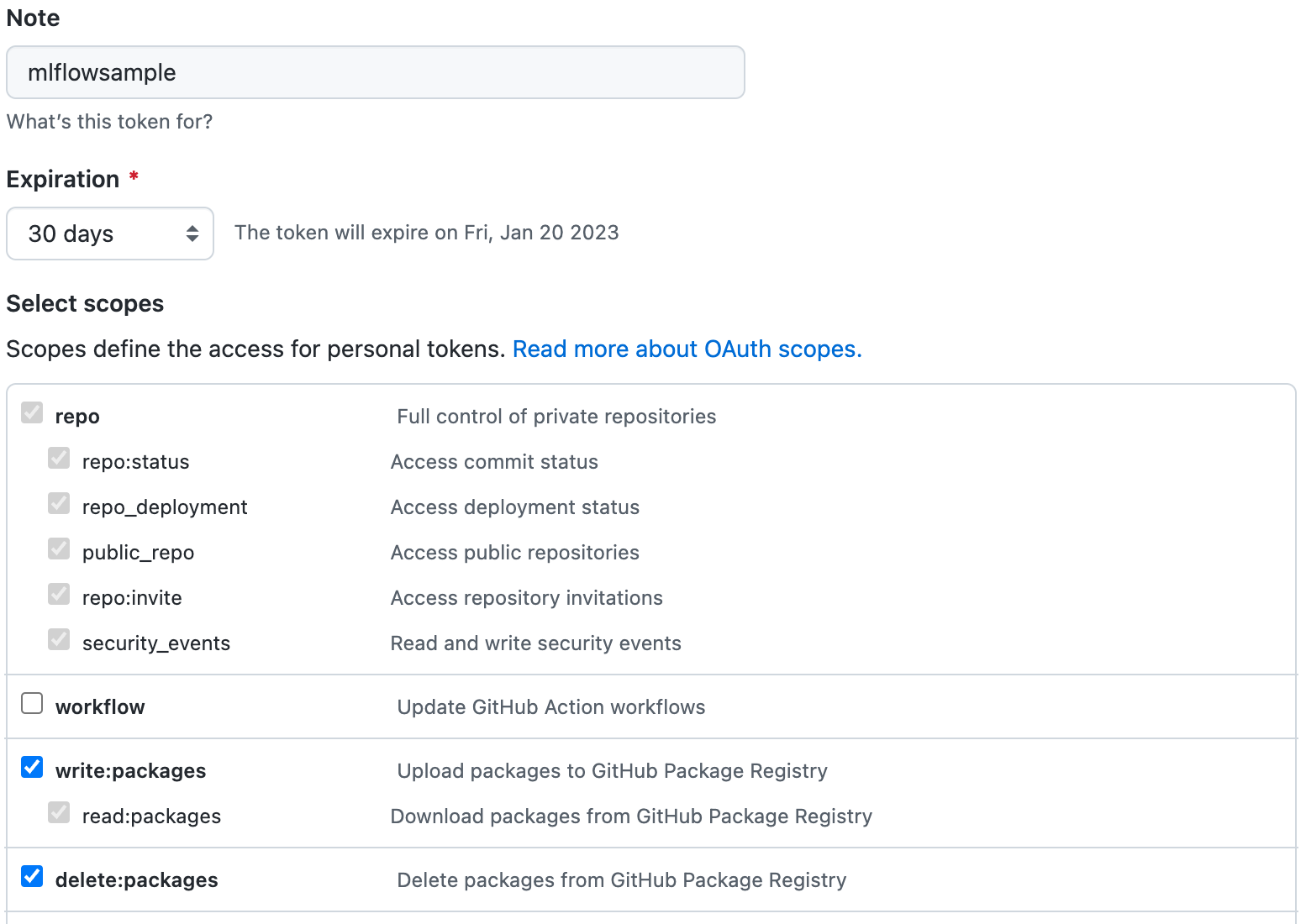
Task: Click the read:packages scope label
Action: click(151, 816)
